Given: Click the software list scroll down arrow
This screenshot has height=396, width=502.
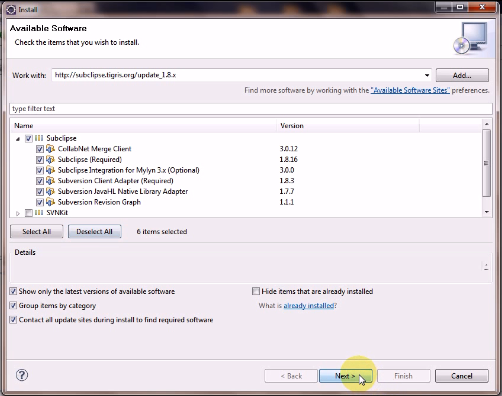Looking at the screenshot, I should click(x=487, y=212).
